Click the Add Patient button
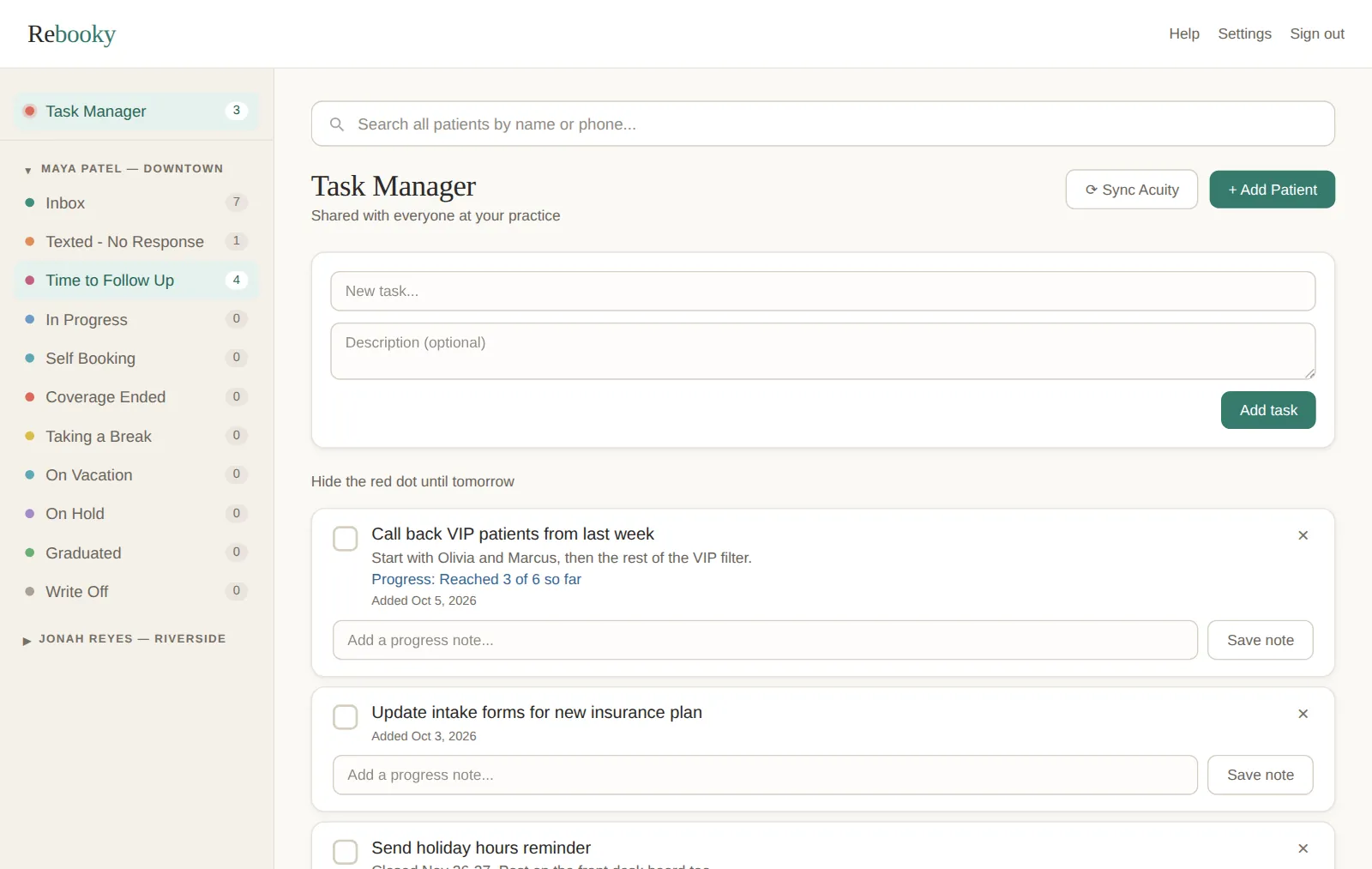This screenshot has width=1372, height=869. pyautogui.click(x=1273, y=190)
